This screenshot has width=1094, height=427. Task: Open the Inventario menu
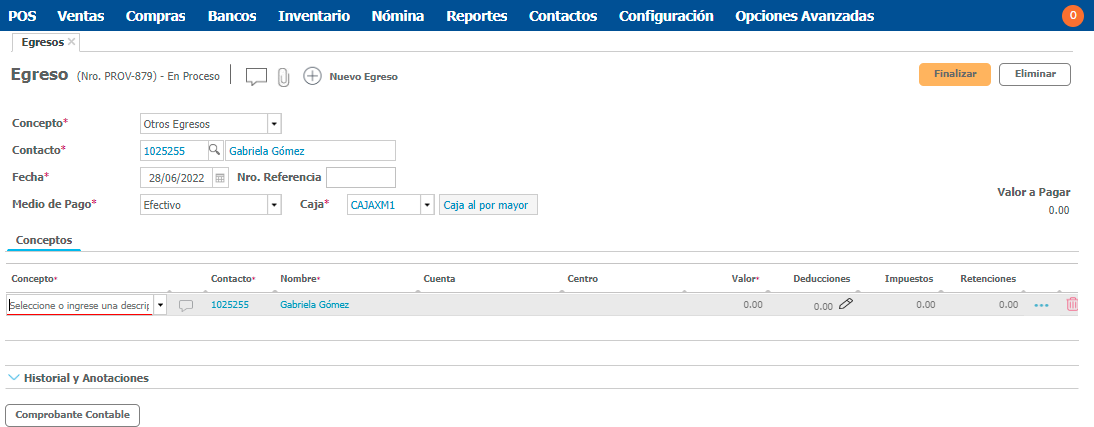(314, 16)
